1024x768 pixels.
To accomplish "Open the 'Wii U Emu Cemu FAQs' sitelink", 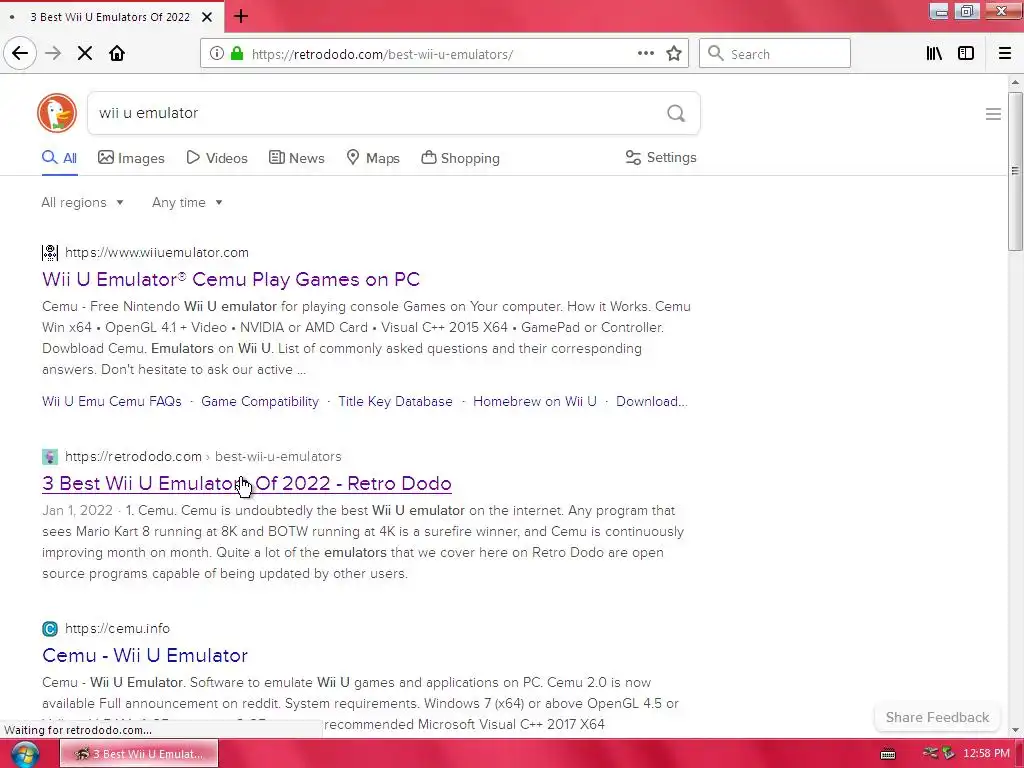I will click(112, 401).
